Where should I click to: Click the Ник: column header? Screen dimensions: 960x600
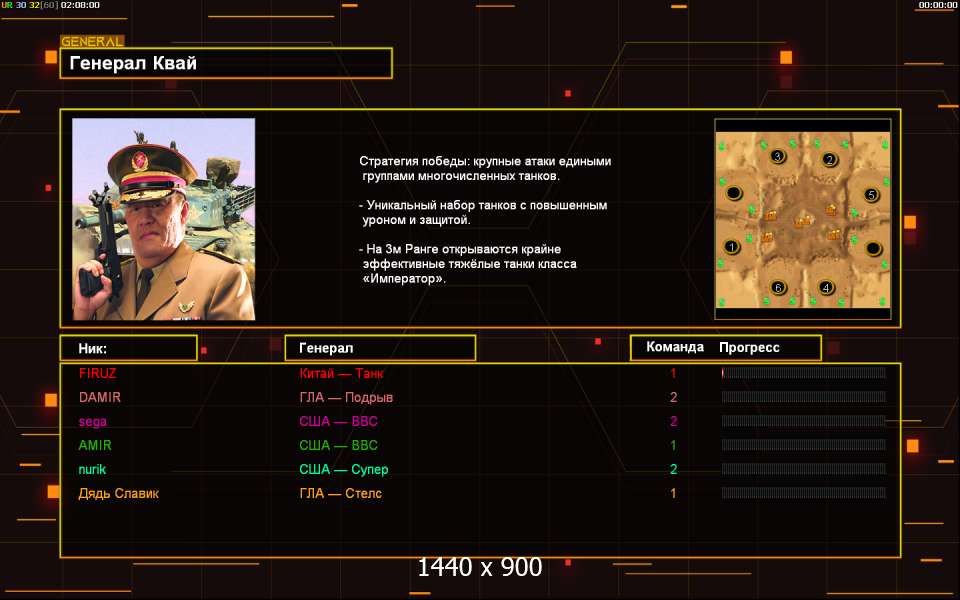coord(129,348)
